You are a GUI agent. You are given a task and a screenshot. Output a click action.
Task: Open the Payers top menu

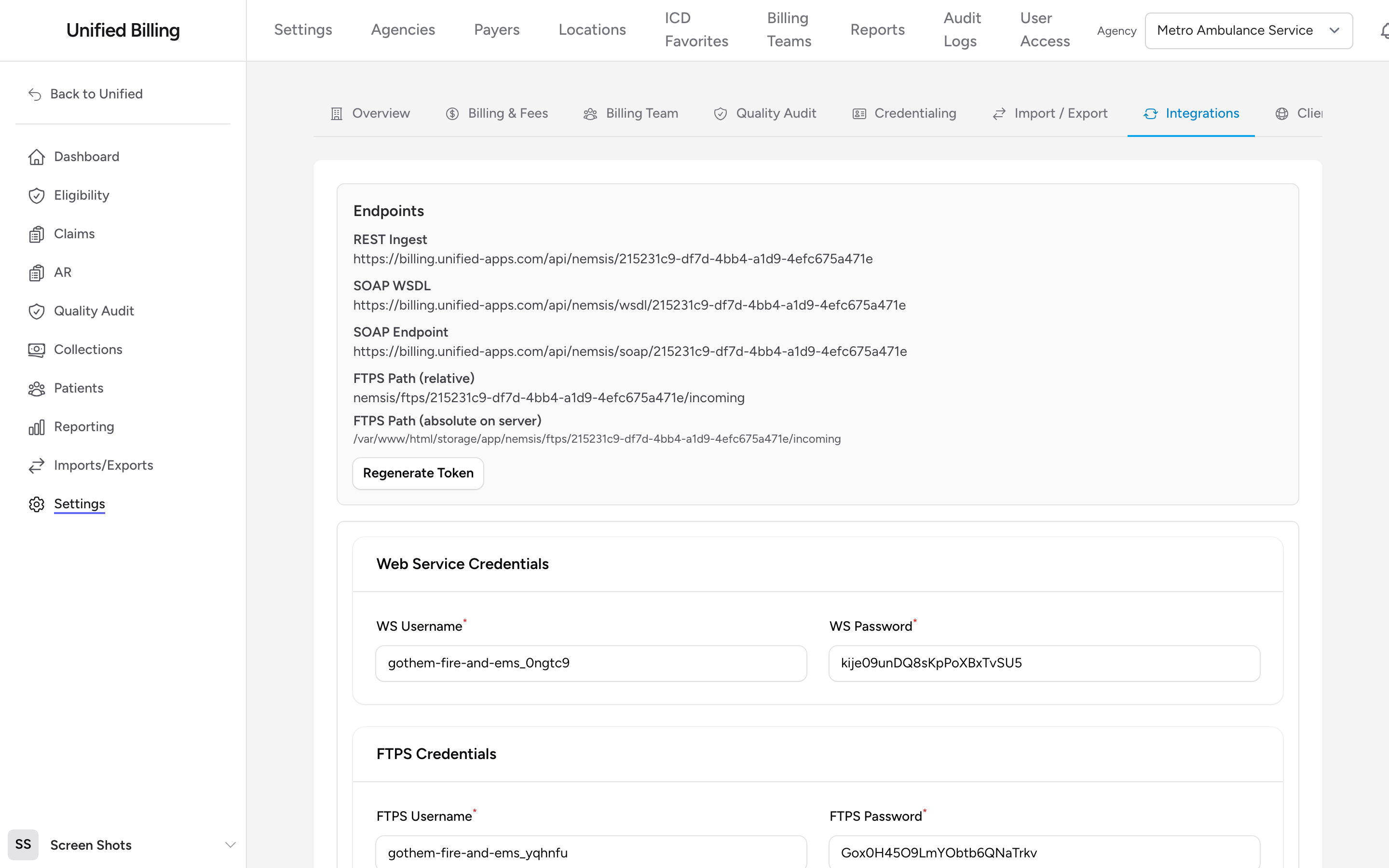(x=496, y=30)
